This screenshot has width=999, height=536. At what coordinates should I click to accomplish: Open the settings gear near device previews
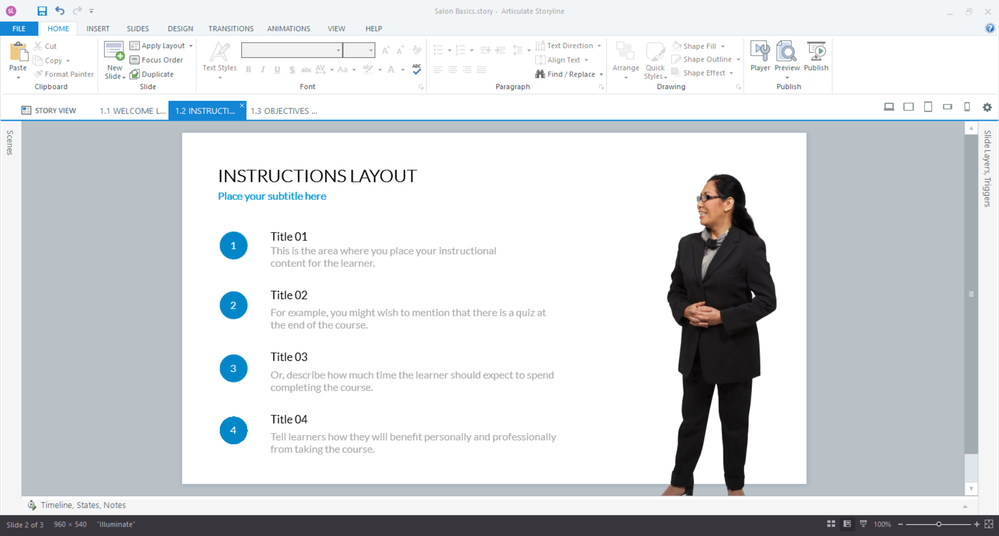click(x=987, y=107)
